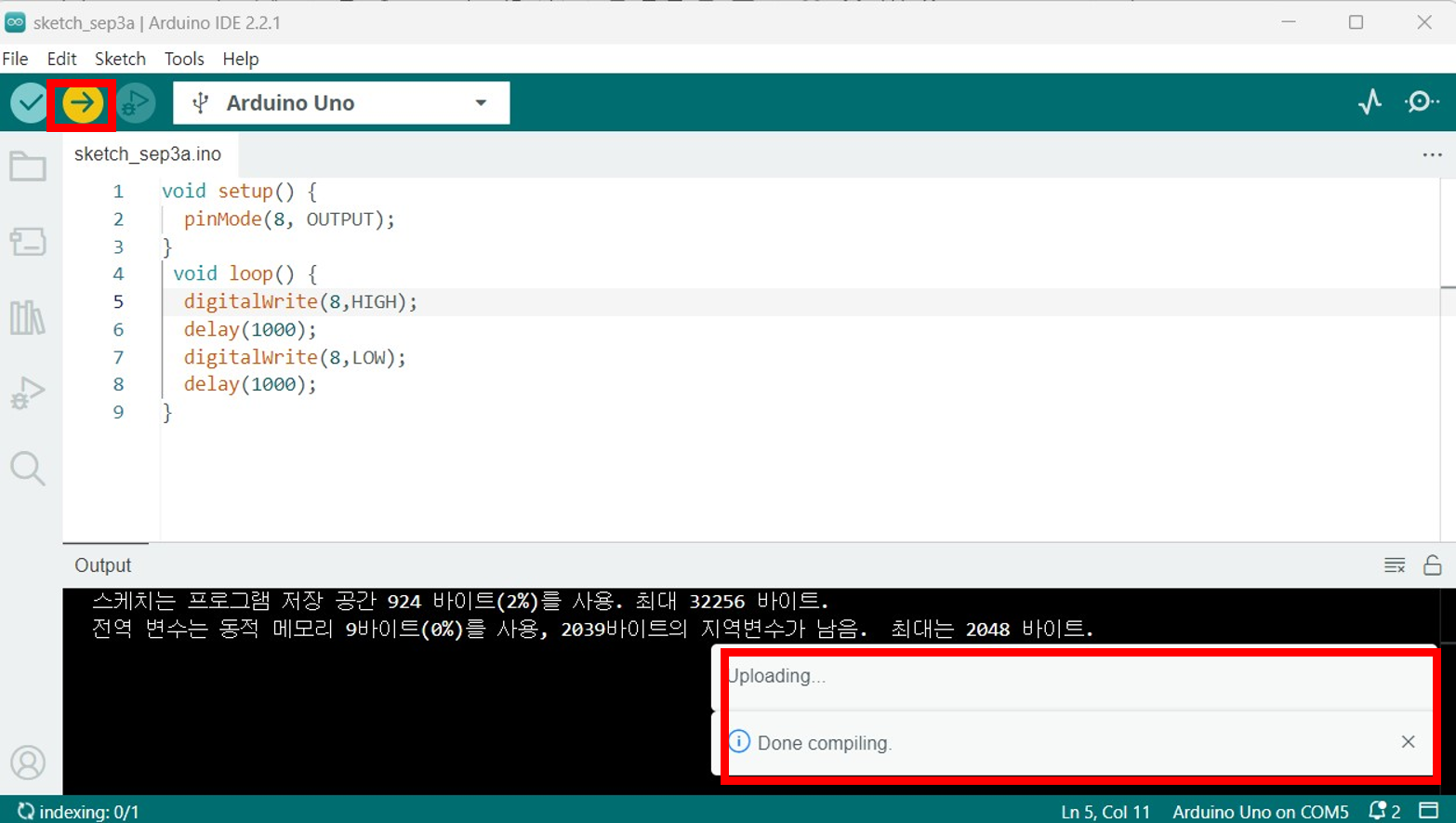Dismiss the Done compiling notification
The image size is (1456, 823).
click(1408, 741)
